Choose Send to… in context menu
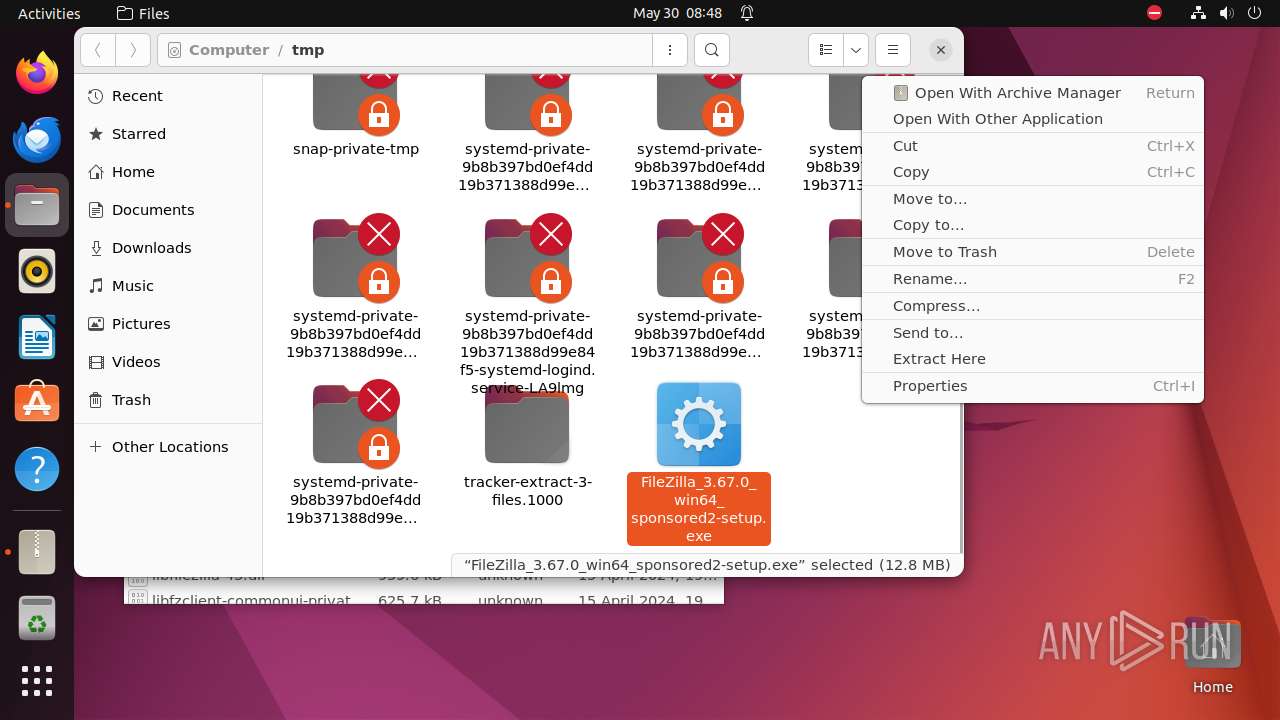Viewport: 1280px width, 720px height. point(1032,333)
